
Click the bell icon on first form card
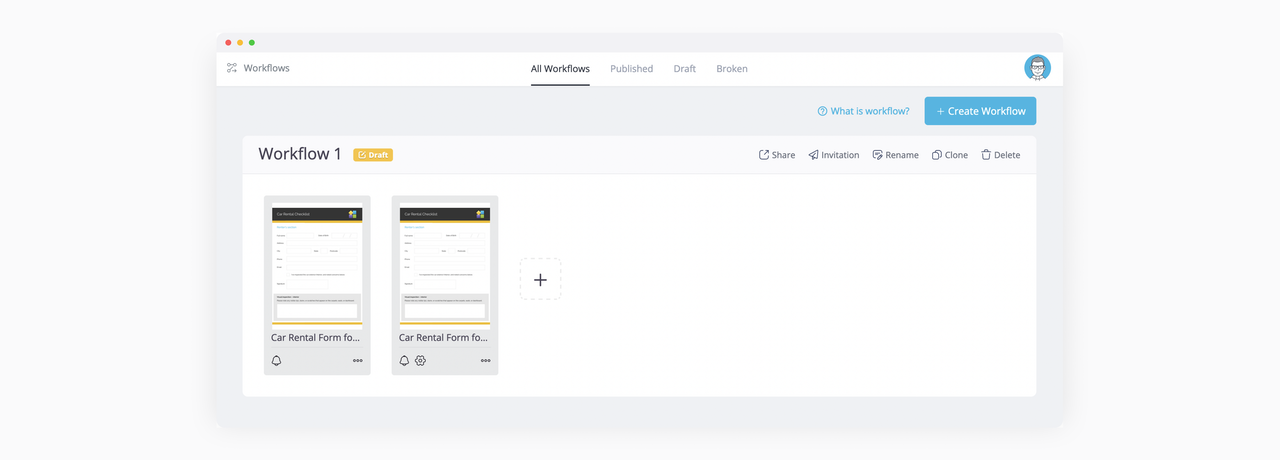[x=277, y=361]
